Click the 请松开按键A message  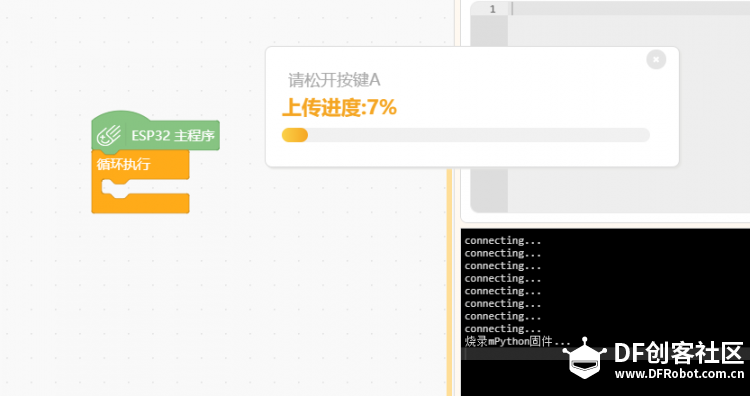pos(334,80)
